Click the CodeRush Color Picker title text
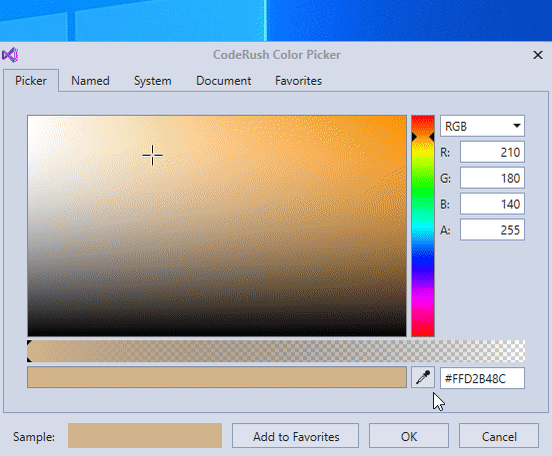This screenshot has width=552, height=456. tap(276, 55)
